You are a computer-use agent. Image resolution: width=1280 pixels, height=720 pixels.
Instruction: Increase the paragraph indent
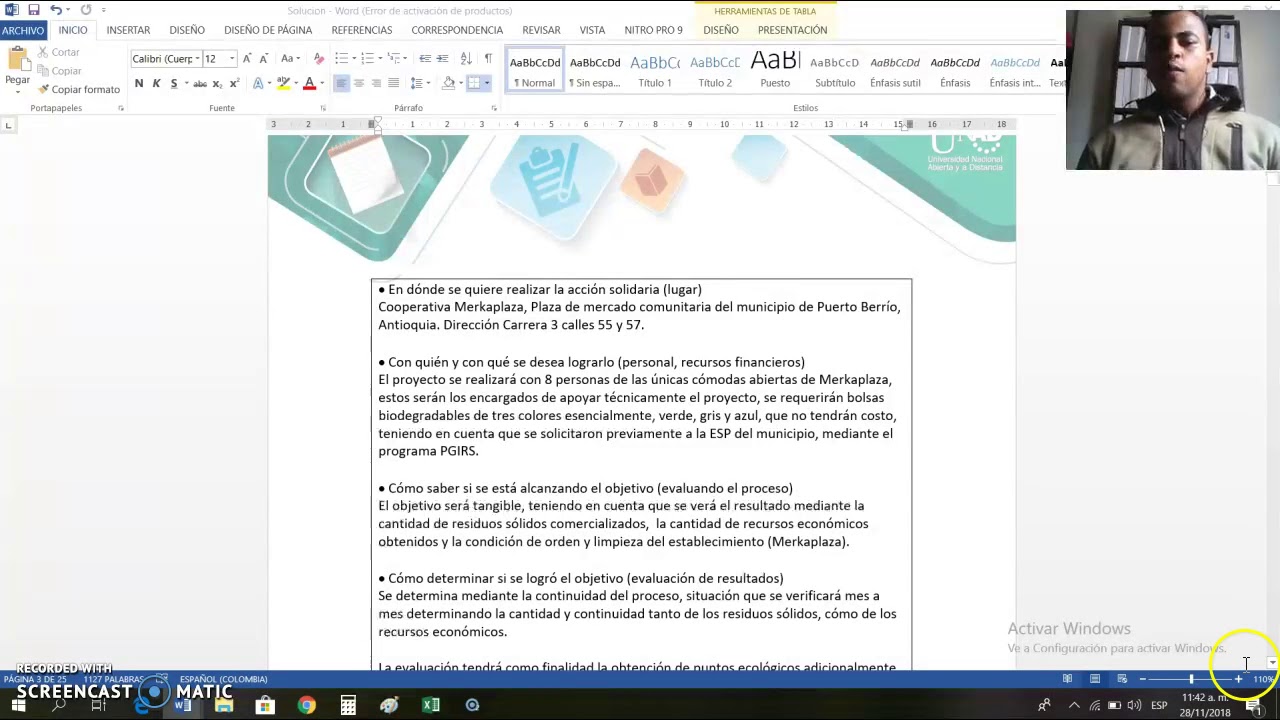tap(443, 59)
